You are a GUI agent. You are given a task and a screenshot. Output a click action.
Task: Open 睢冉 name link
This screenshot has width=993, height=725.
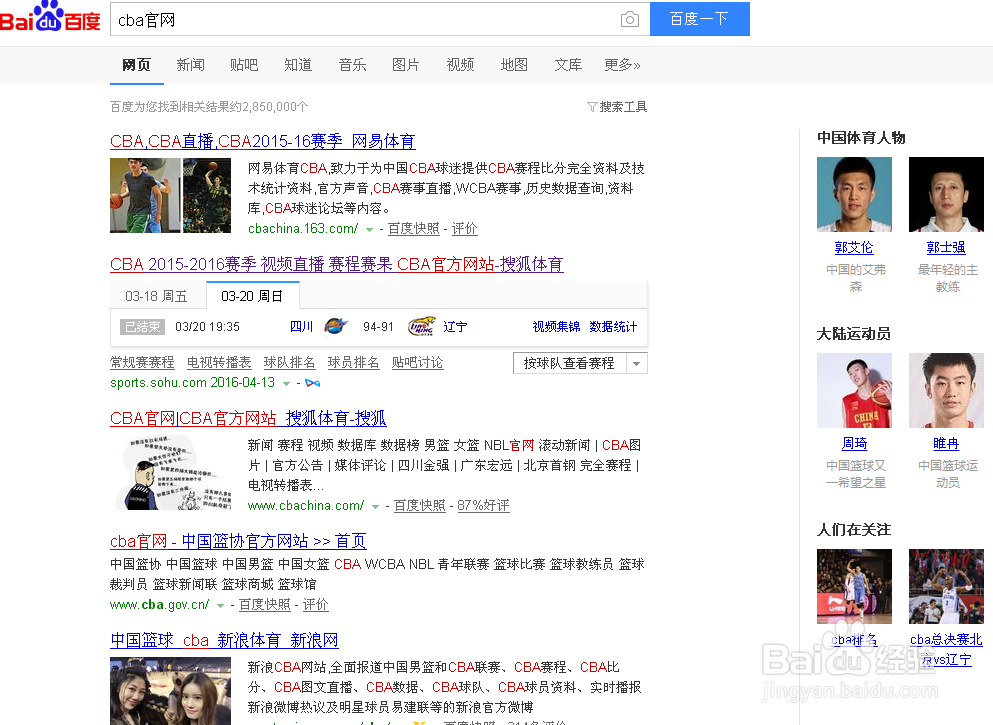[946, 444]
